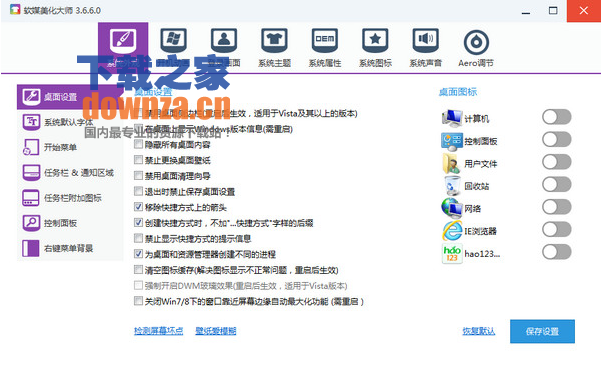Click the 回收站 recycle bin icon
Screen dimensions: 603x385
click(452, 186)
